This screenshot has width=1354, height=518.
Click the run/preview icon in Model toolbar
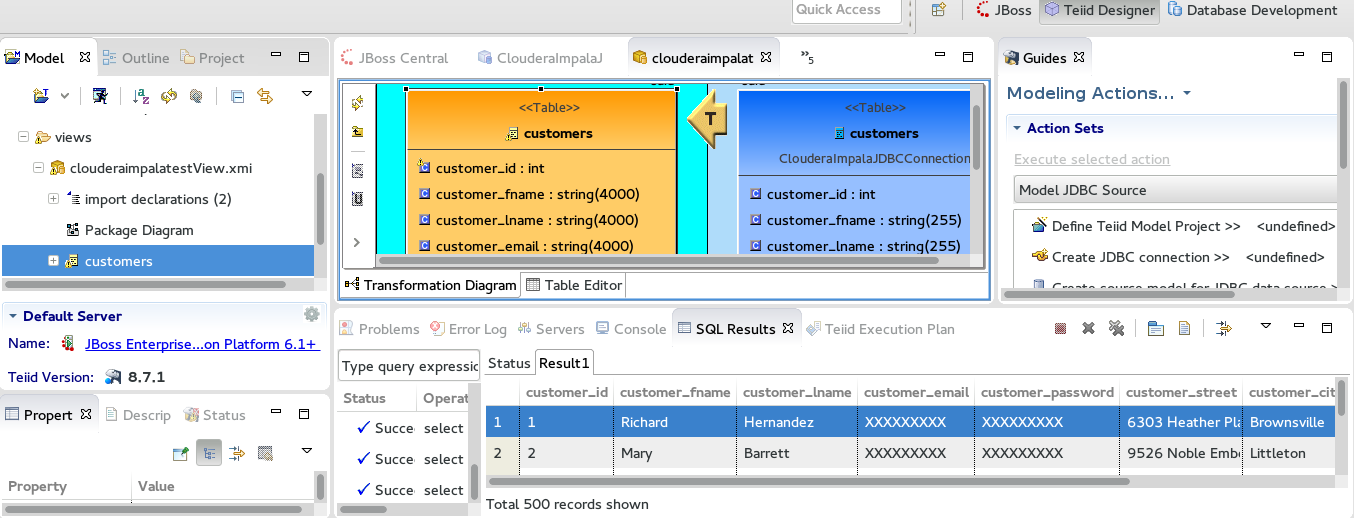100,96
